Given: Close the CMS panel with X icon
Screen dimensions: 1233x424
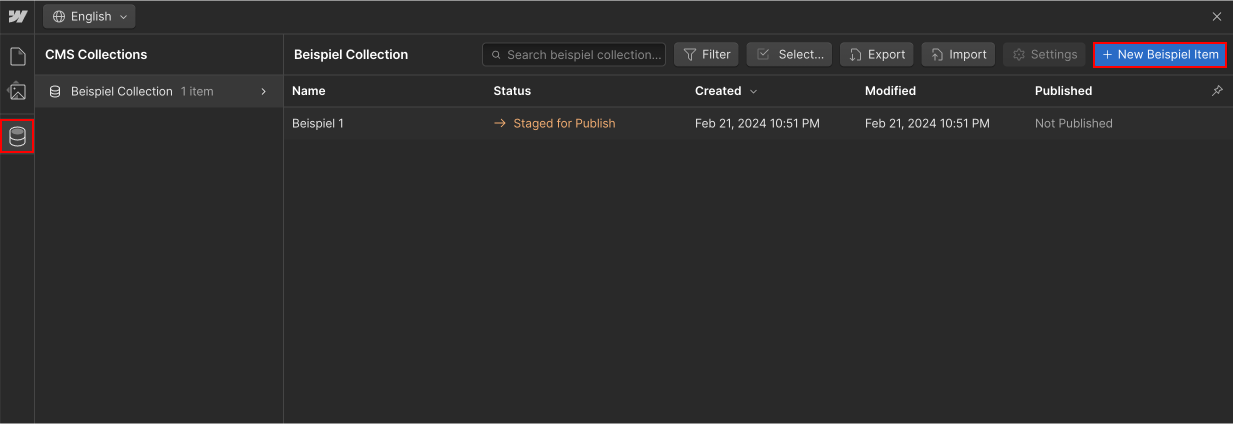Looking at the screenshot, I should coord(1217,16).
